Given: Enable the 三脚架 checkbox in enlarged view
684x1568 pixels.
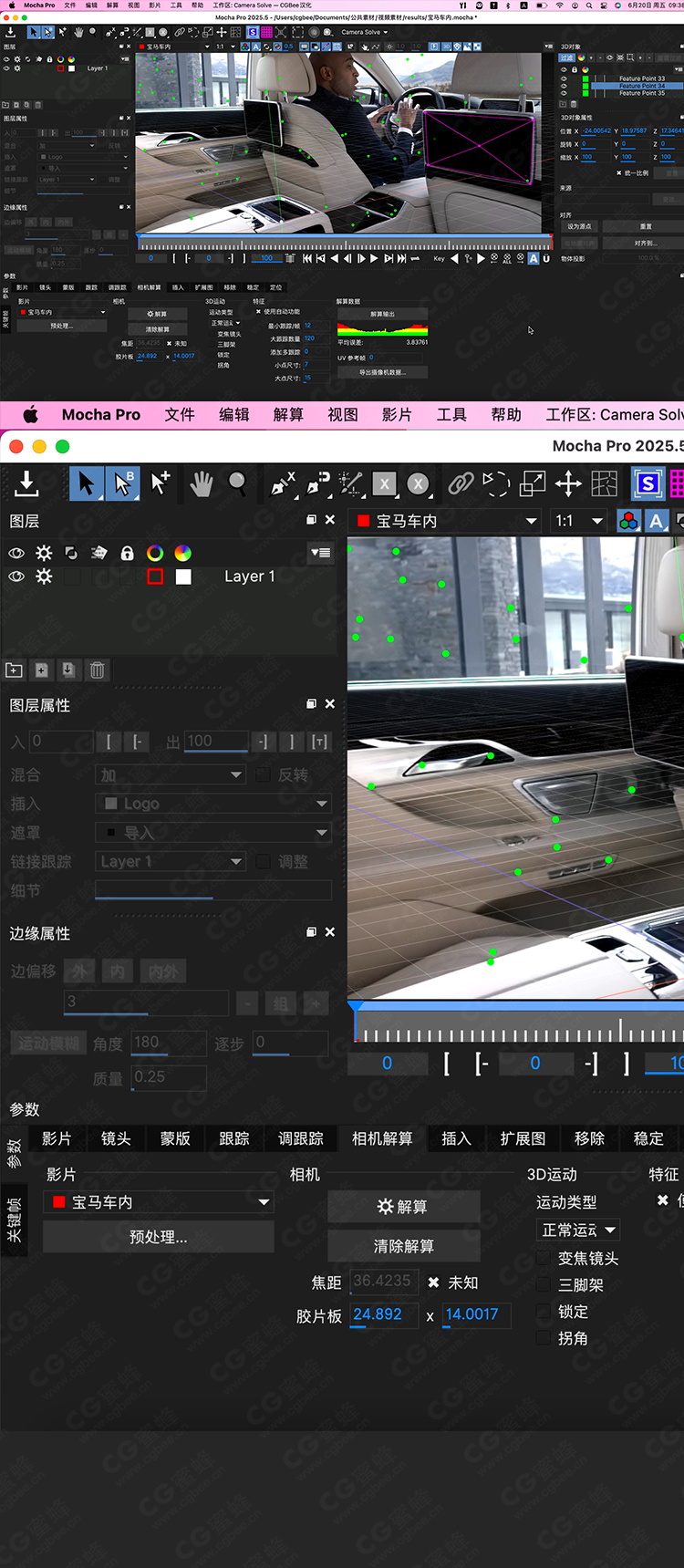Looking at the screenshot, I should [544, 1284].
